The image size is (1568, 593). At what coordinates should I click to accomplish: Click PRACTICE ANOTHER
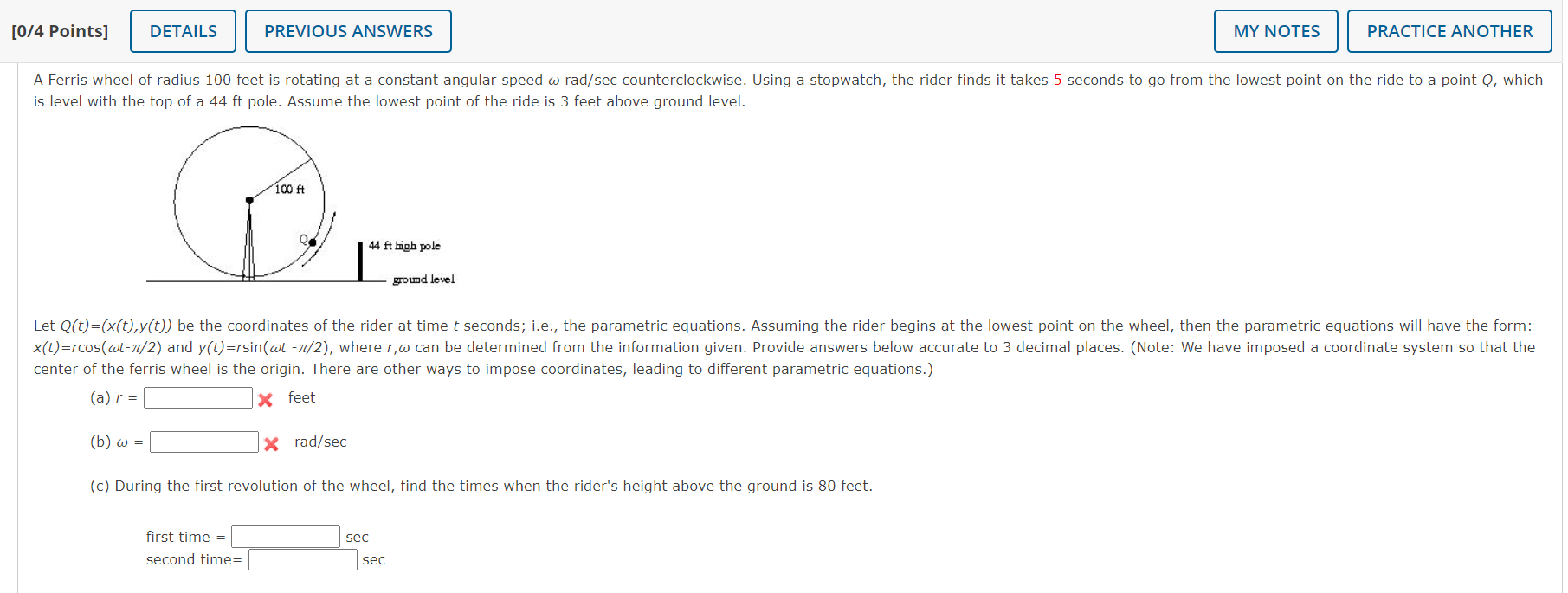(x=1449, y=30)
